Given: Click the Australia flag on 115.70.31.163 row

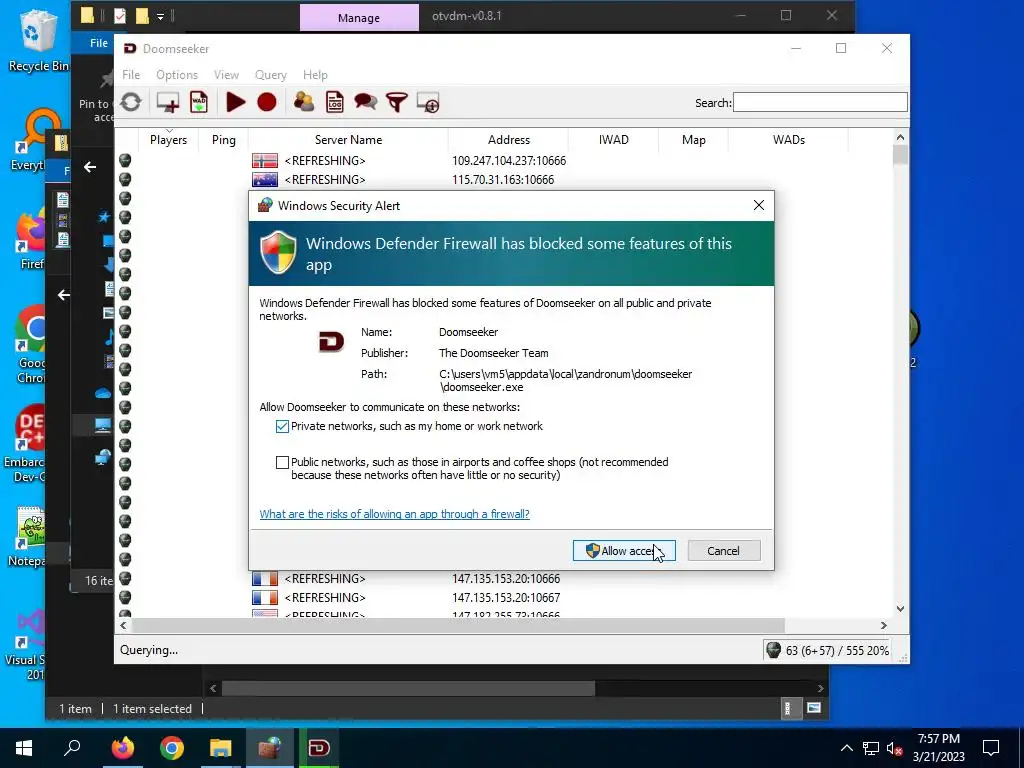Looking at the screenshot, I should (x=265, y=180).
